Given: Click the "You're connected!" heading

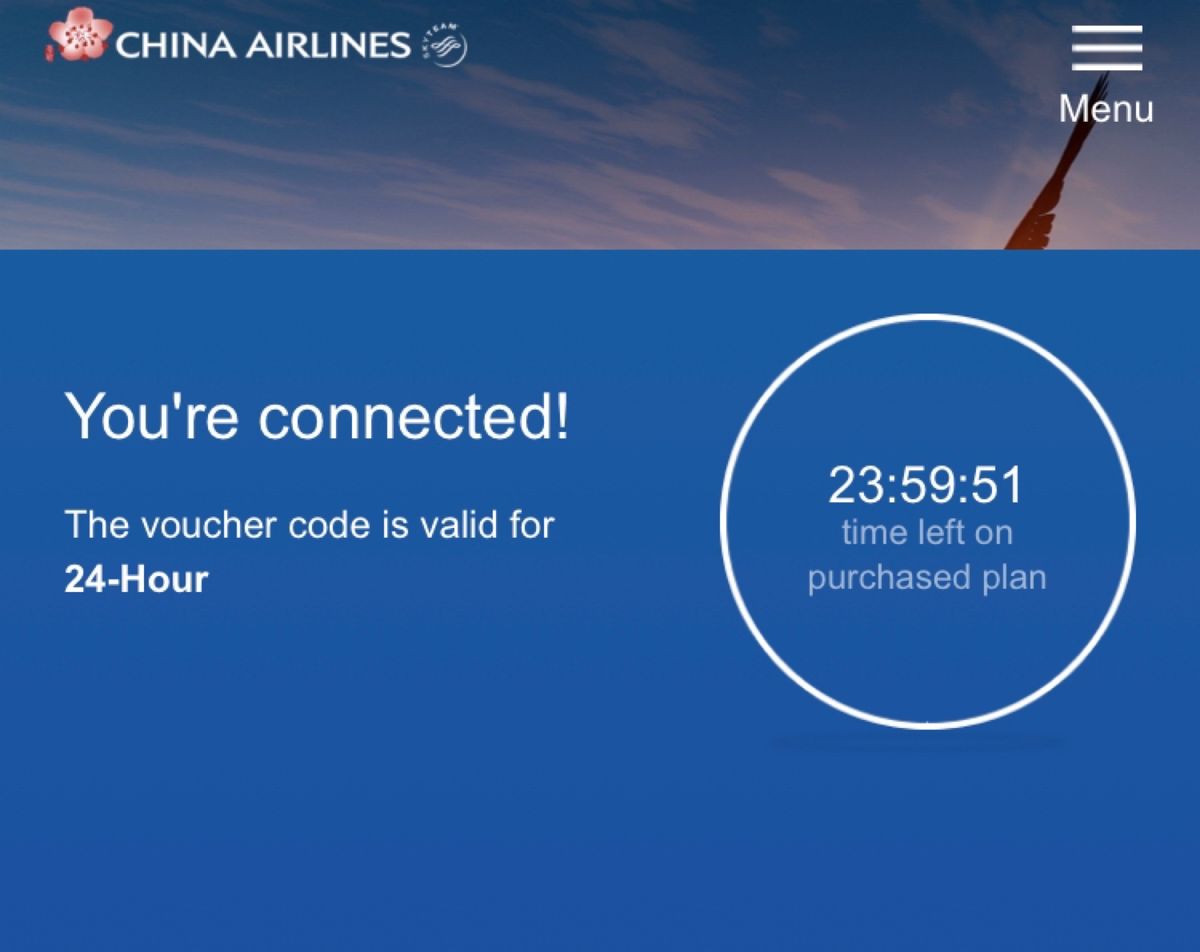Looking at the screenshot, I should (x=317, y=415).
